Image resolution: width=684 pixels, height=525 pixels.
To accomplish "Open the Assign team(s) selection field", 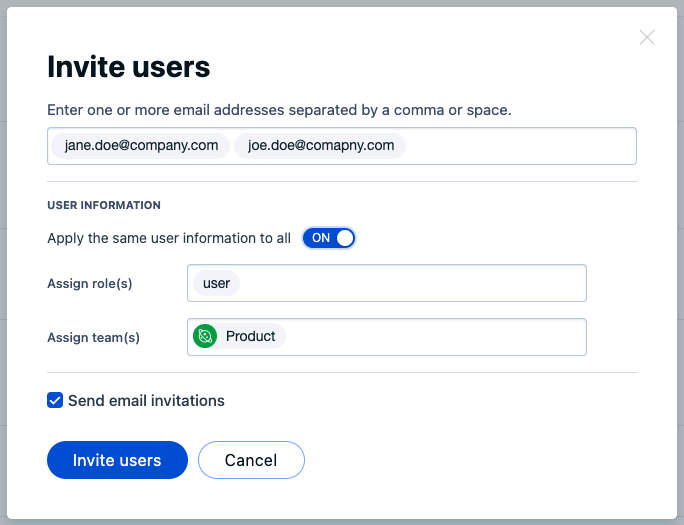I will (386, 337).
